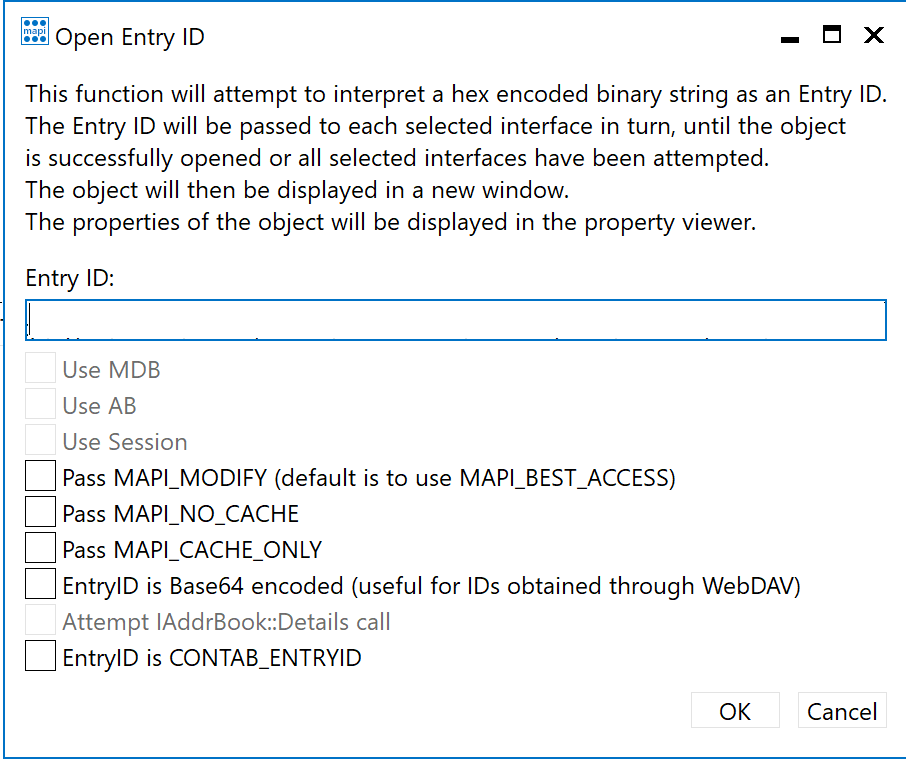Enable Pass MAPI_MODIFY option

40,477
